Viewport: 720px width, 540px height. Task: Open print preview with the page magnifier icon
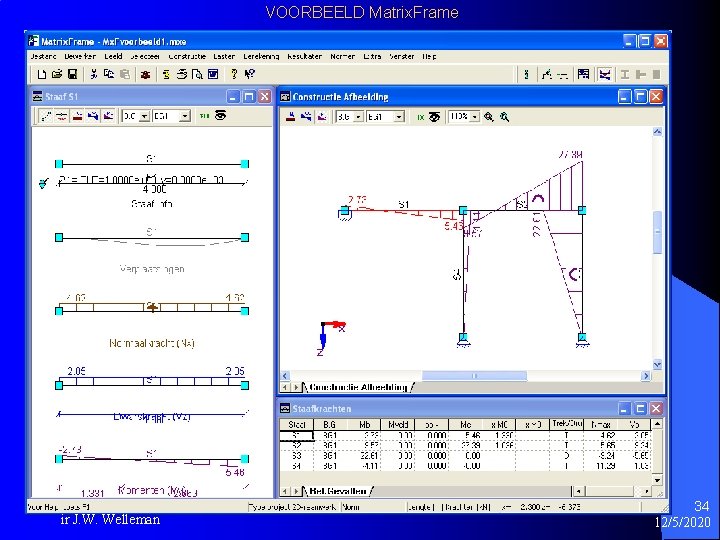coord(197,74)
